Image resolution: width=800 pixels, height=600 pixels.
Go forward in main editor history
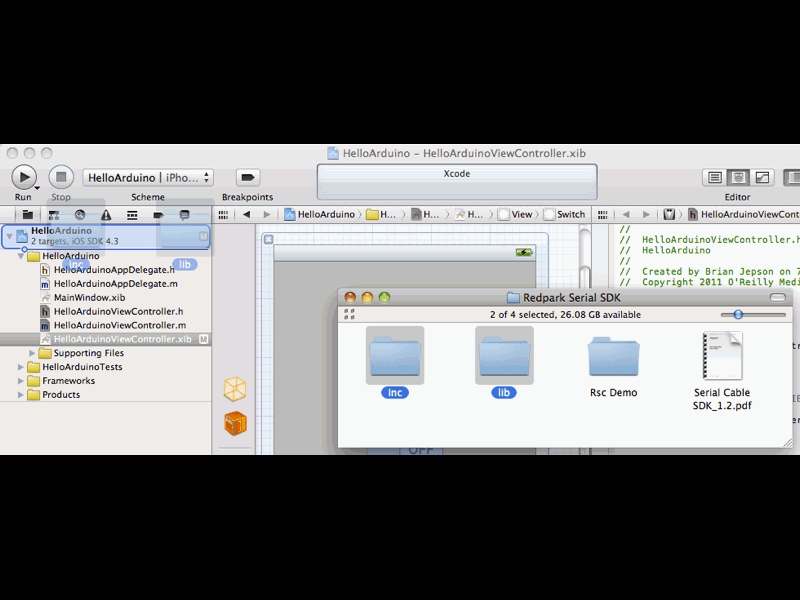coord(267,215)
